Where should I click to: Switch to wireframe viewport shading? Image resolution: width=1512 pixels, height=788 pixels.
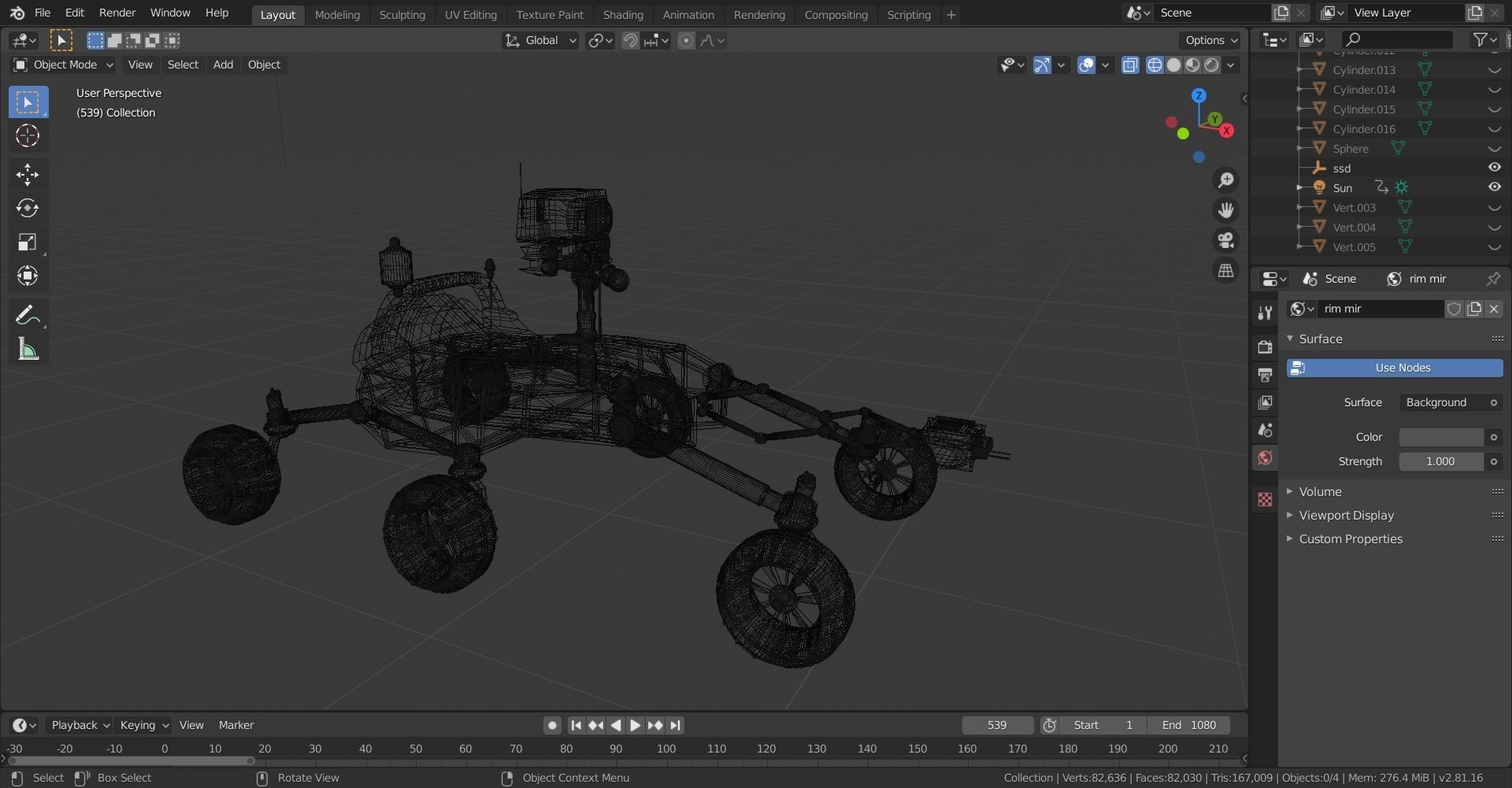[1154, 65]
